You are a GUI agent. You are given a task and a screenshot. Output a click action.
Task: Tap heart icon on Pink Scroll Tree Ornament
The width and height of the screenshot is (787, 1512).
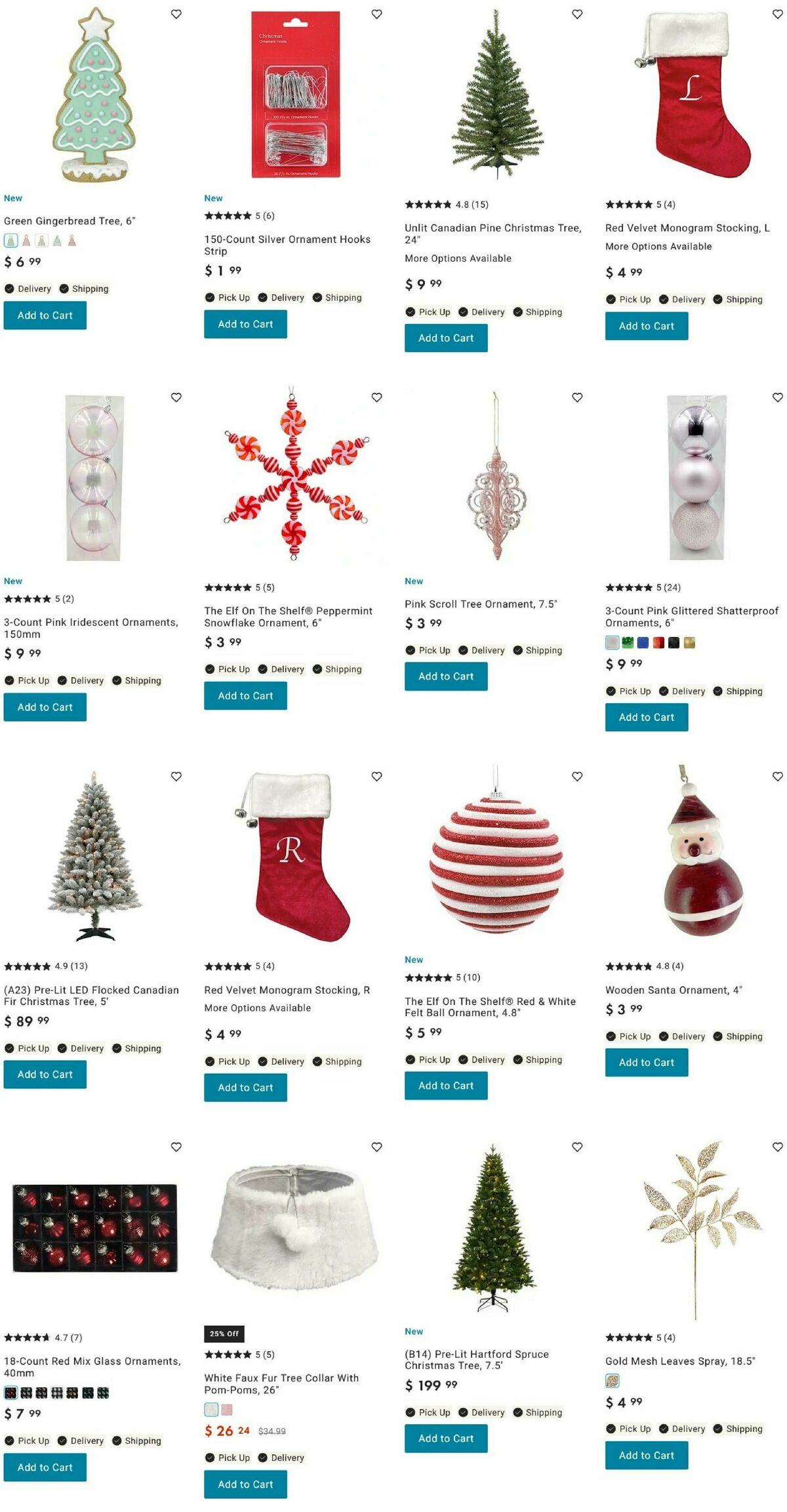pyautogui.click(x=577, y=397)
